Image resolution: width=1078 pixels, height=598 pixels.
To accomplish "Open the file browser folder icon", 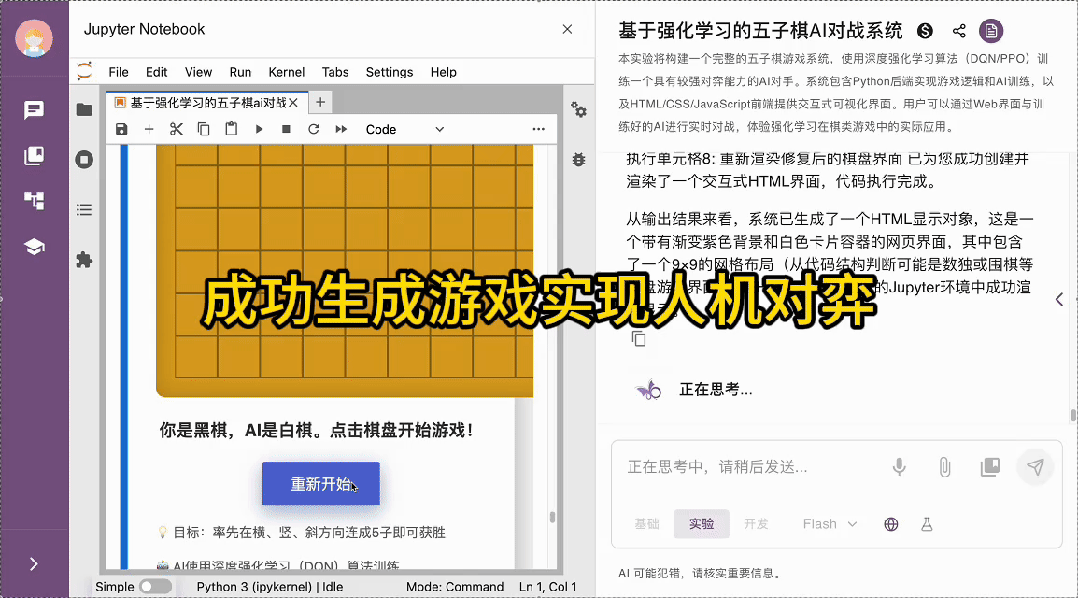I will click(85, 110).
